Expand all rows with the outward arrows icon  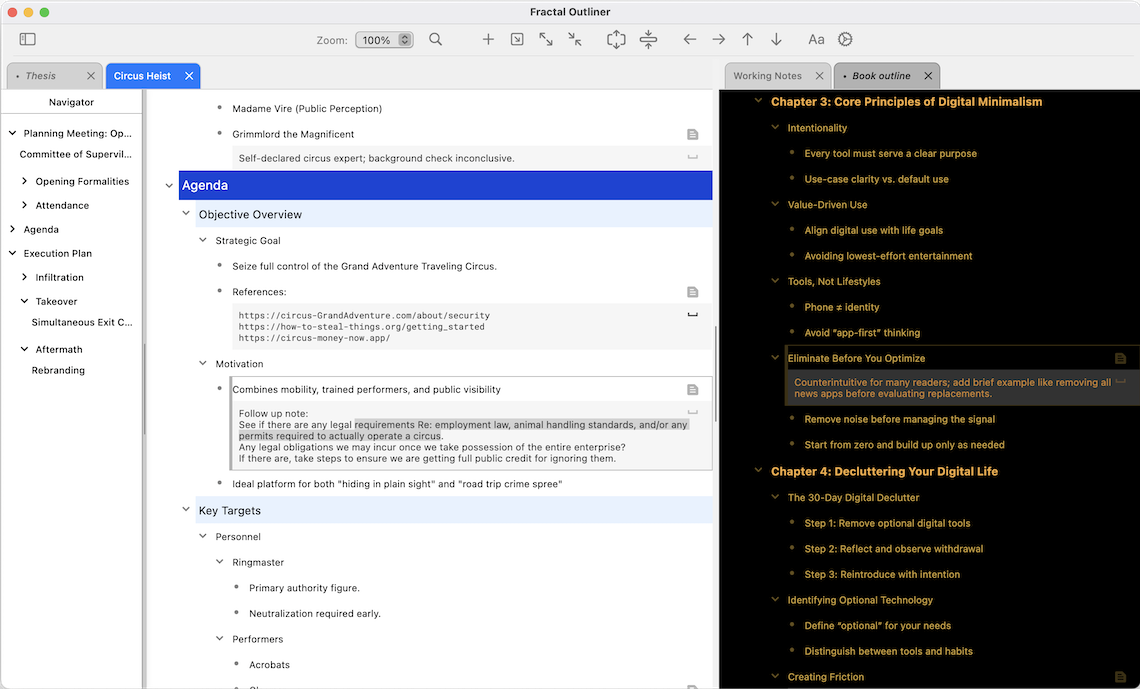pyautogui.click(x=545, y=39)
